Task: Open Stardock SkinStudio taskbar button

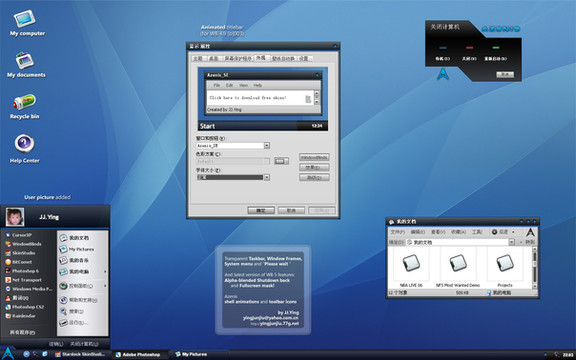Action: (x=80, y=354)
